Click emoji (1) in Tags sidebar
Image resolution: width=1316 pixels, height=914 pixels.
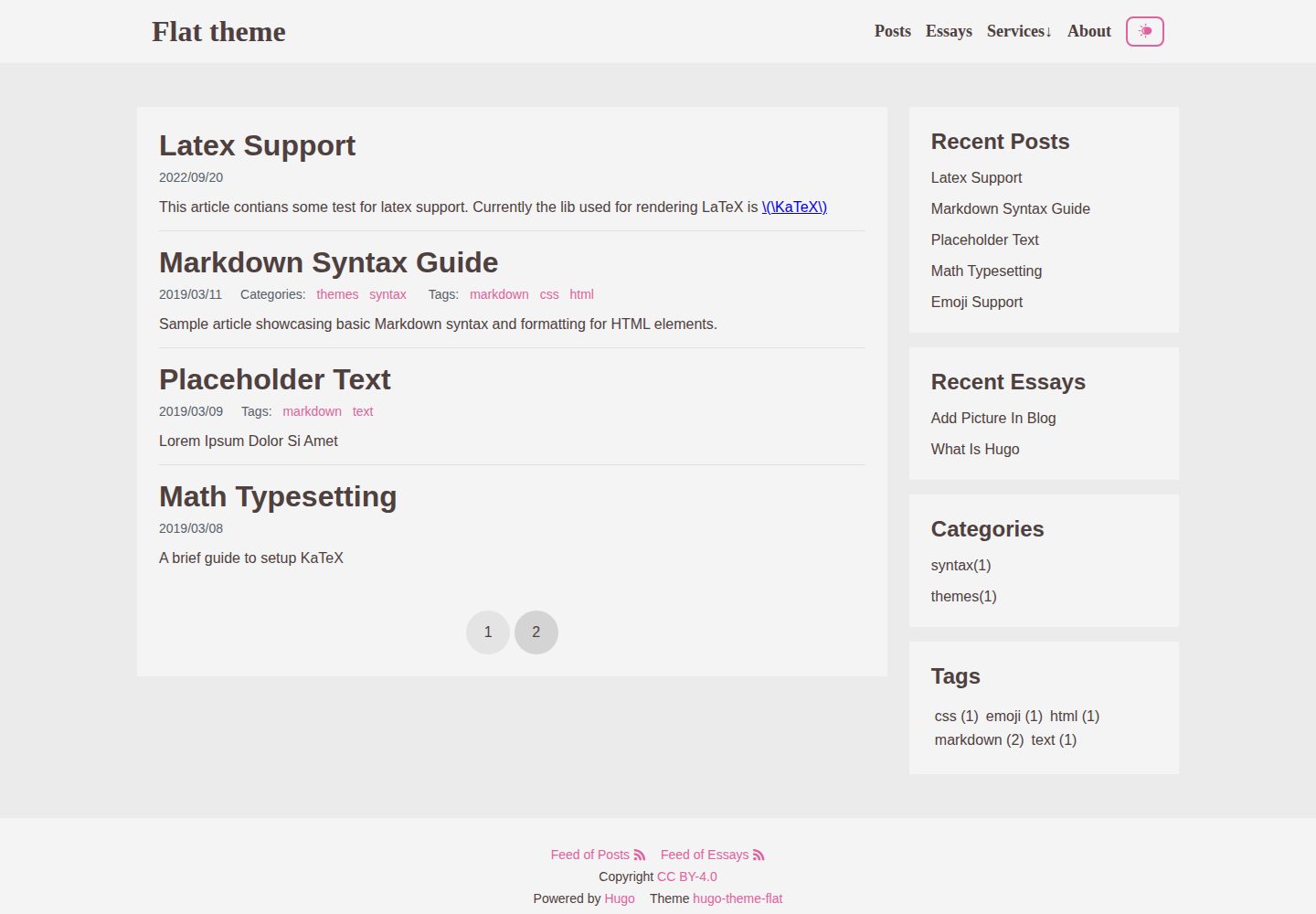pos(1014,716)
